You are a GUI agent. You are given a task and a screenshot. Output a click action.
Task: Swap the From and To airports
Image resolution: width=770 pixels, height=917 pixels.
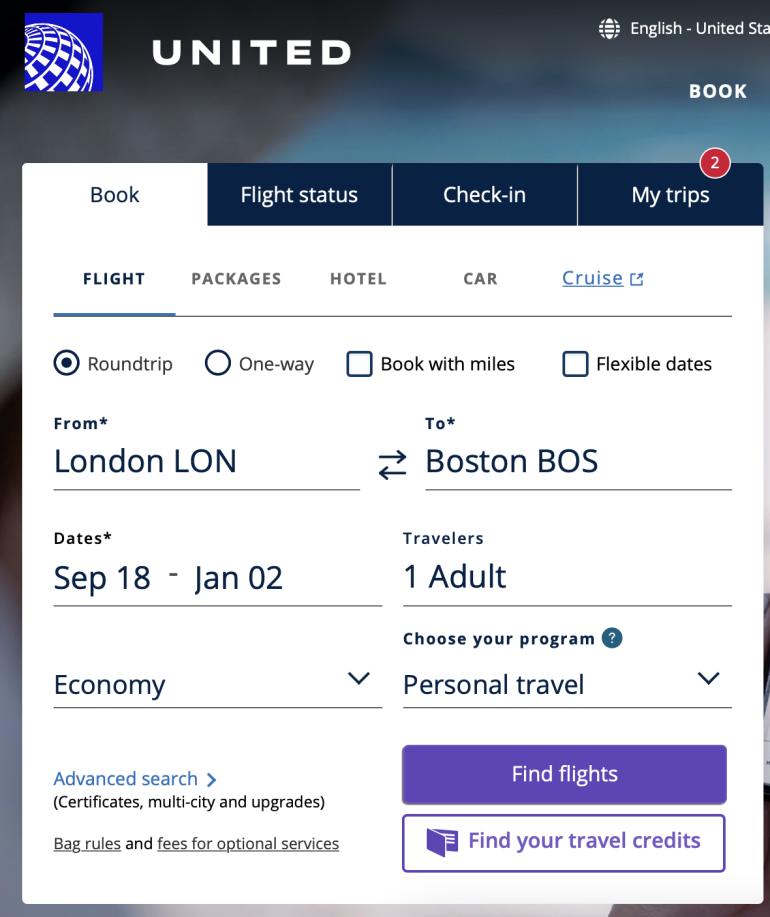click(392, 464)
